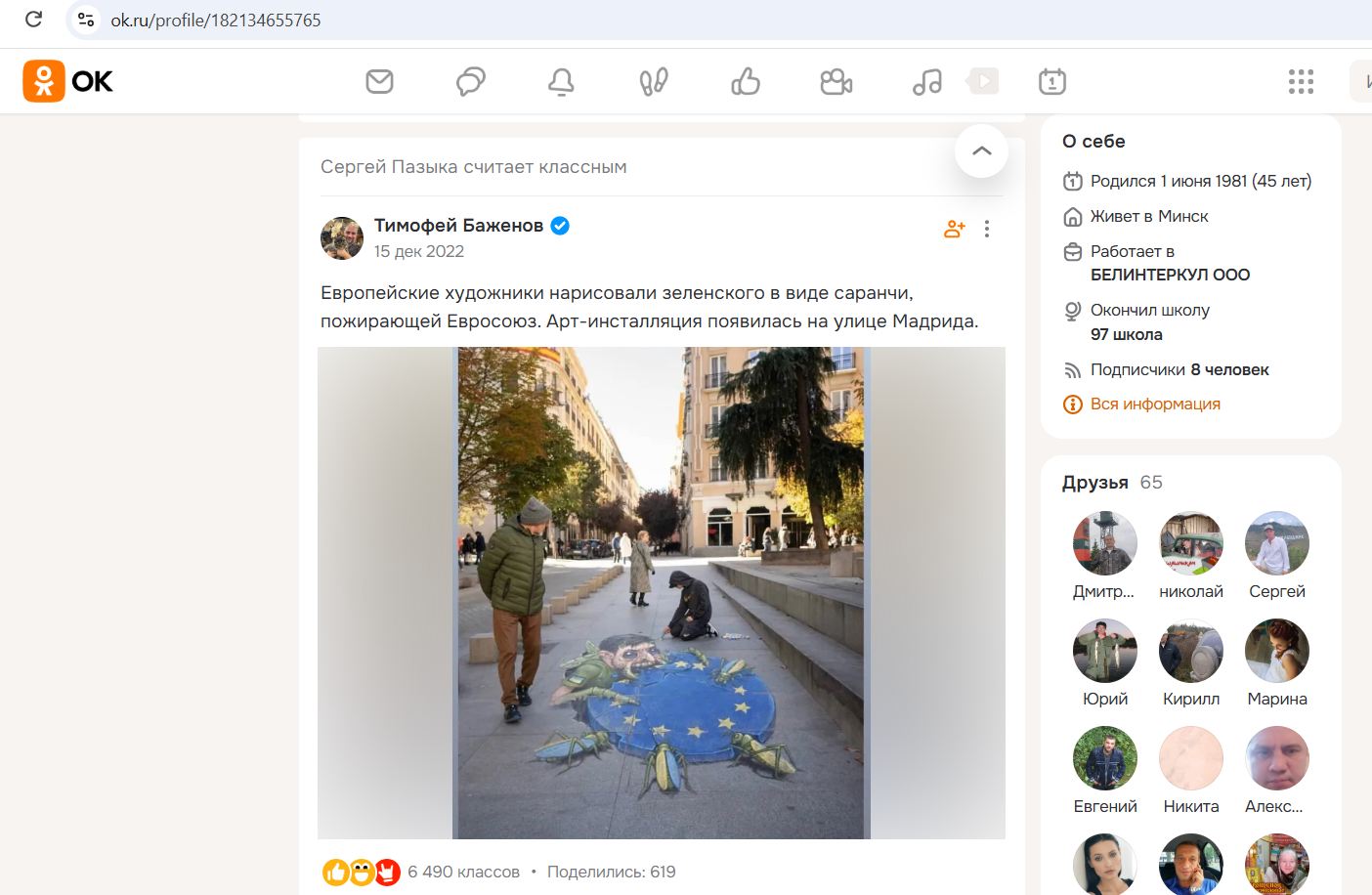Open friend Сергей's avatar
This screenshot has width=1372, height=895.
(1277, 543)
